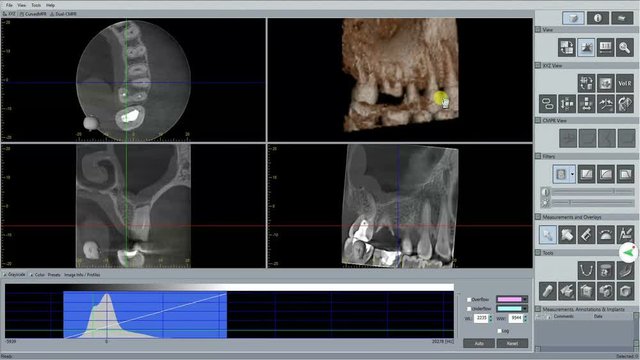Open the pink Overflow color dropdown
The image size is (640, 360).
pos(512,300)
